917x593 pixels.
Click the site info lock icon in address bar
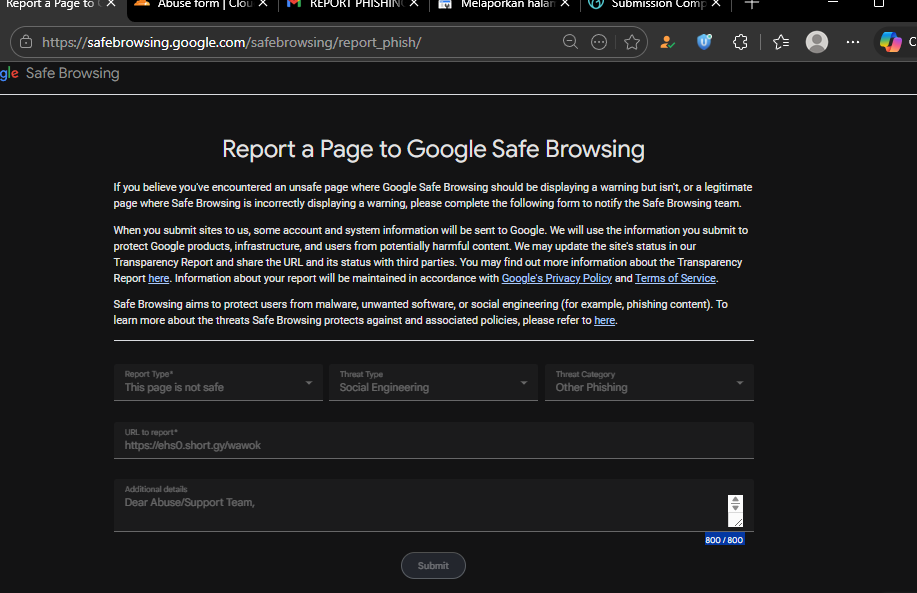(x=26, y=42)
